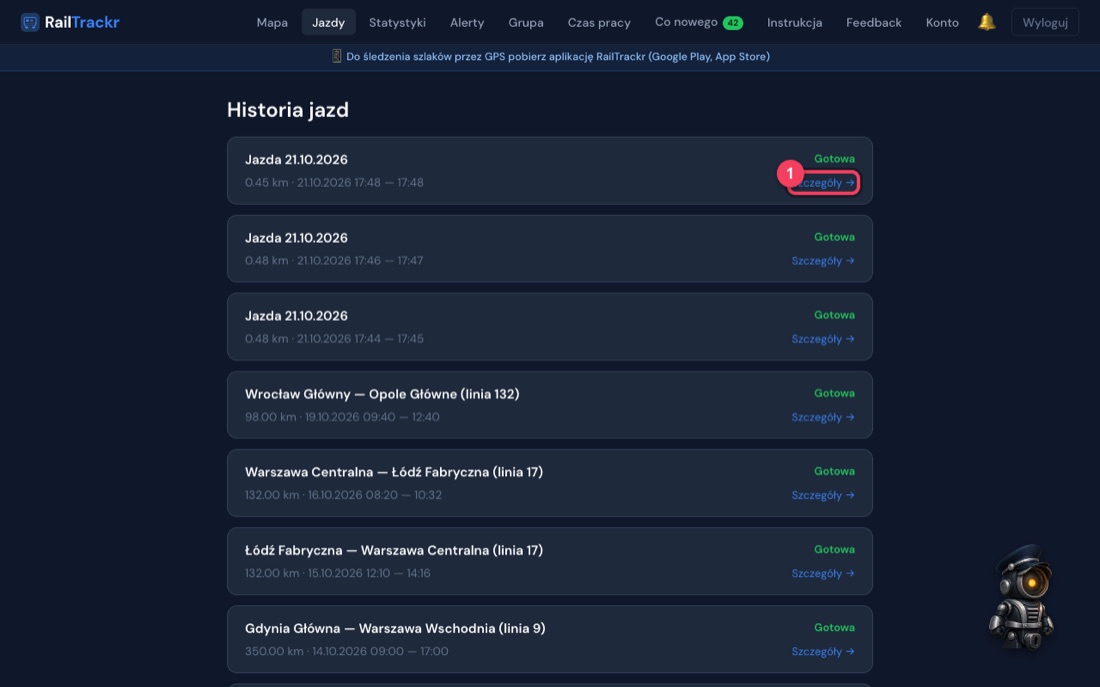
Task: Click the phone icon in GPS banner
Action: coord(336,56)
